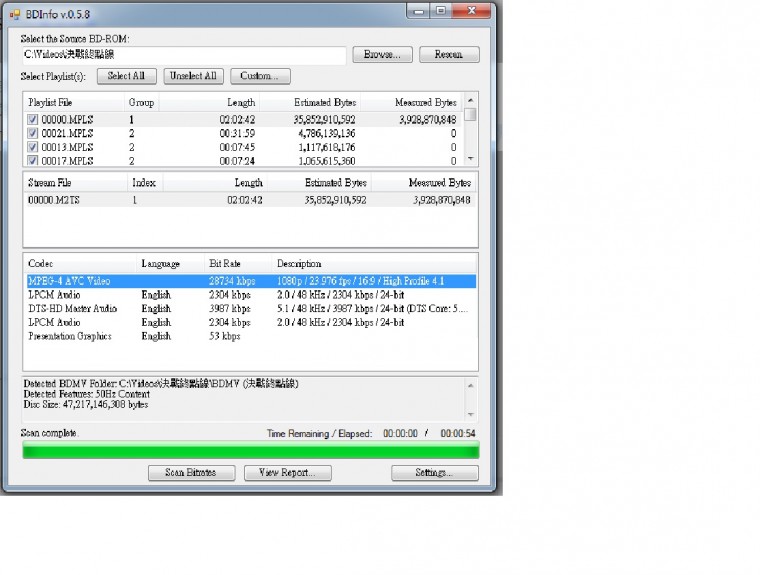760x575 pixels.
Task: Close the BDInfo window
Action: point(471,11)
